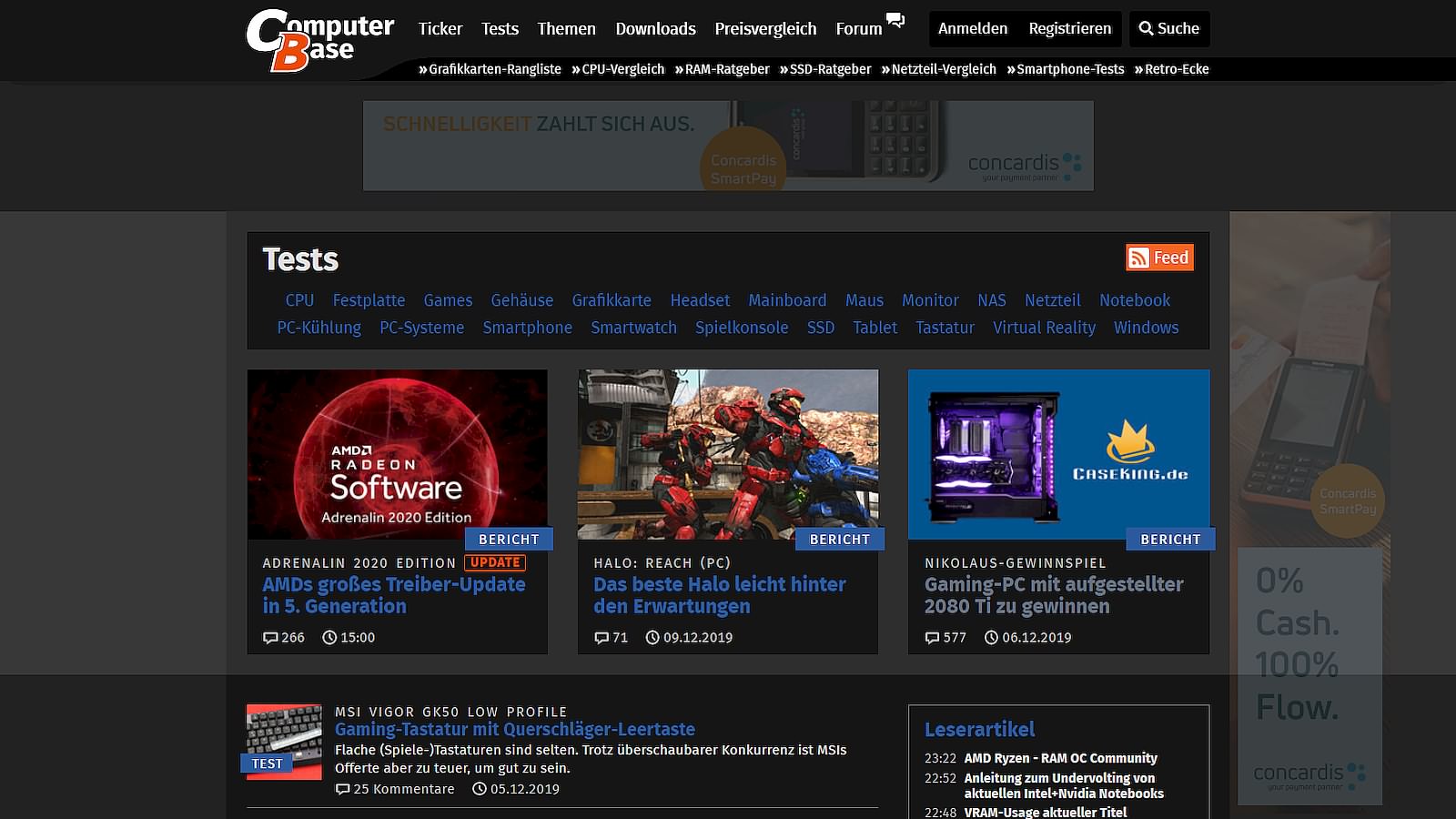1456x819 pixels.
Task: Open the Preisvergleich menu
Action: point(765,28)
